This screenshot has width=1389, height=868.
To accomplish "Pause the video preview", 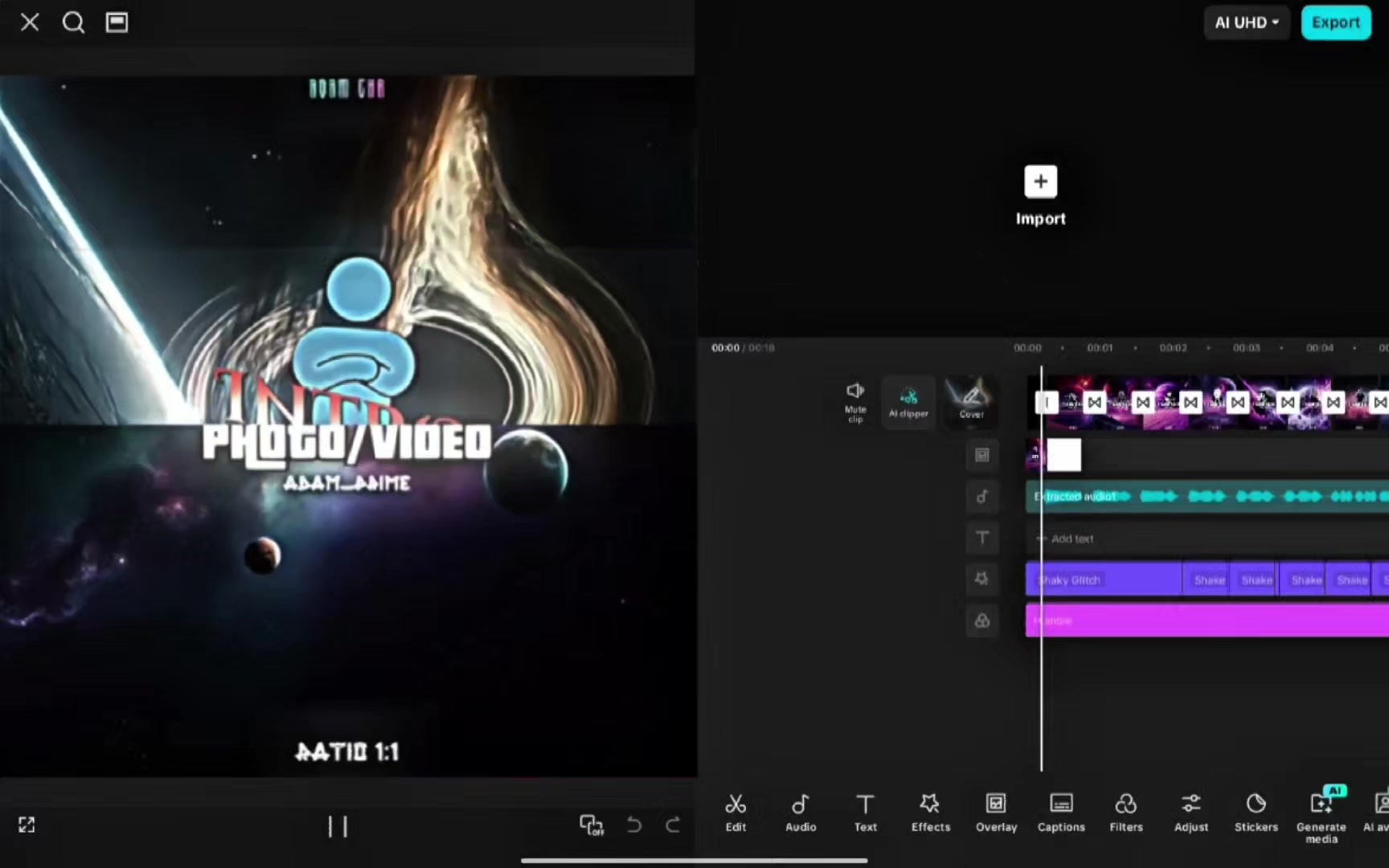I will click(338, 826).
